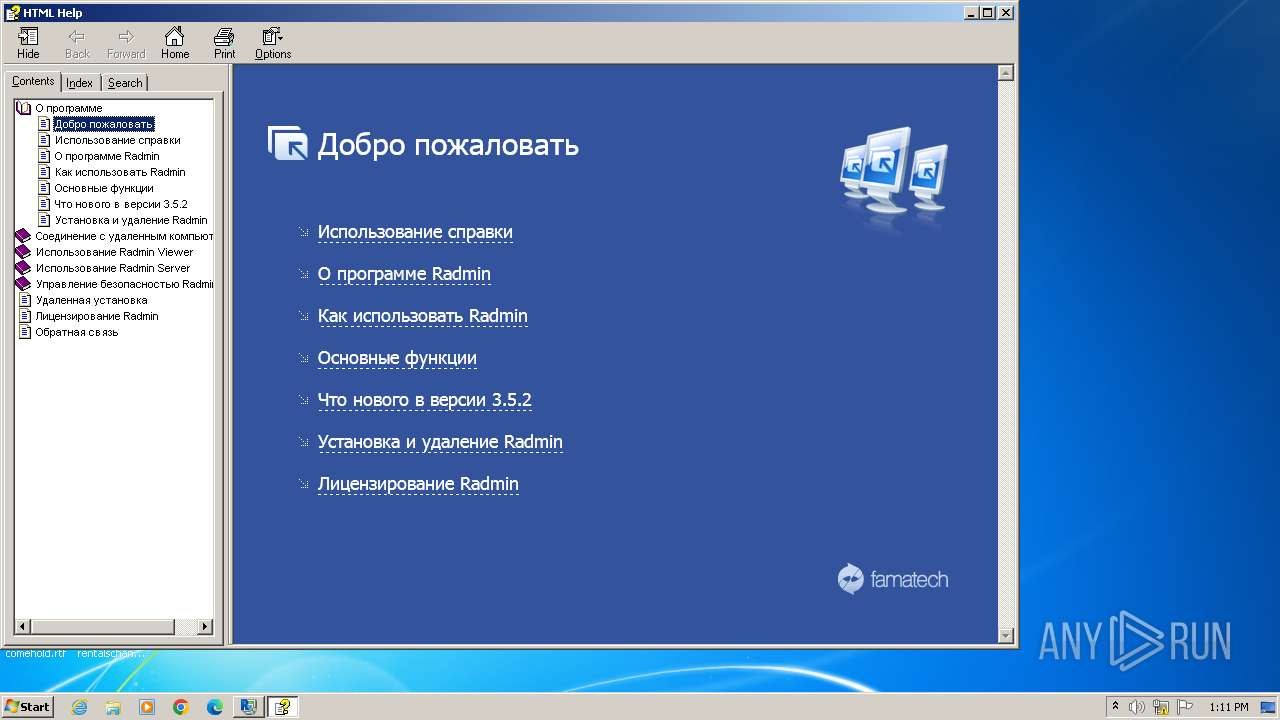
Task: Click content pane scroll down arrow
Action: (1006, 635)
